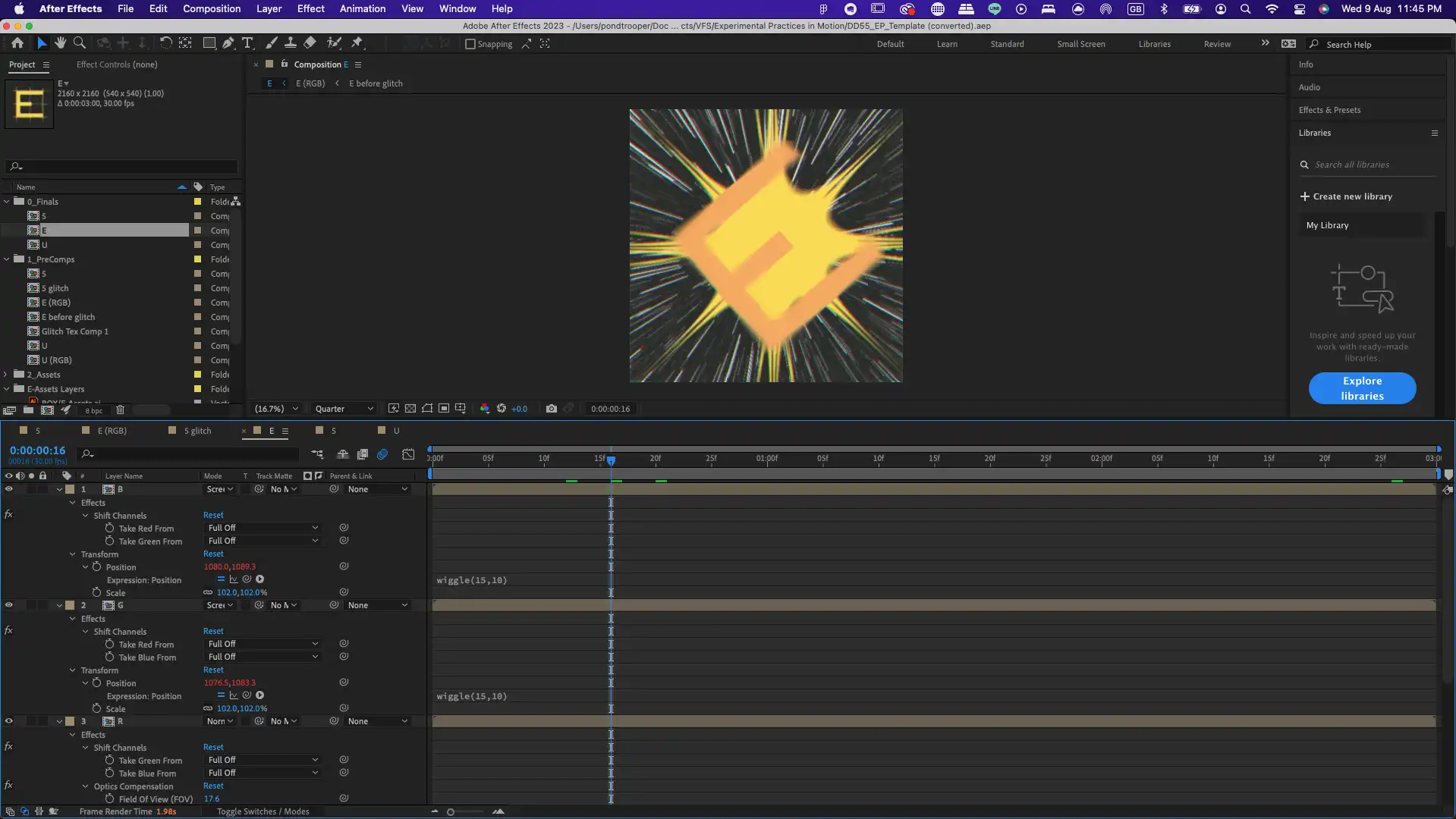Image resolution: width=1456 pixels, height=819 pixels.
Task: Select the Rectangle shape tool
Action: (x=209, y=43)
